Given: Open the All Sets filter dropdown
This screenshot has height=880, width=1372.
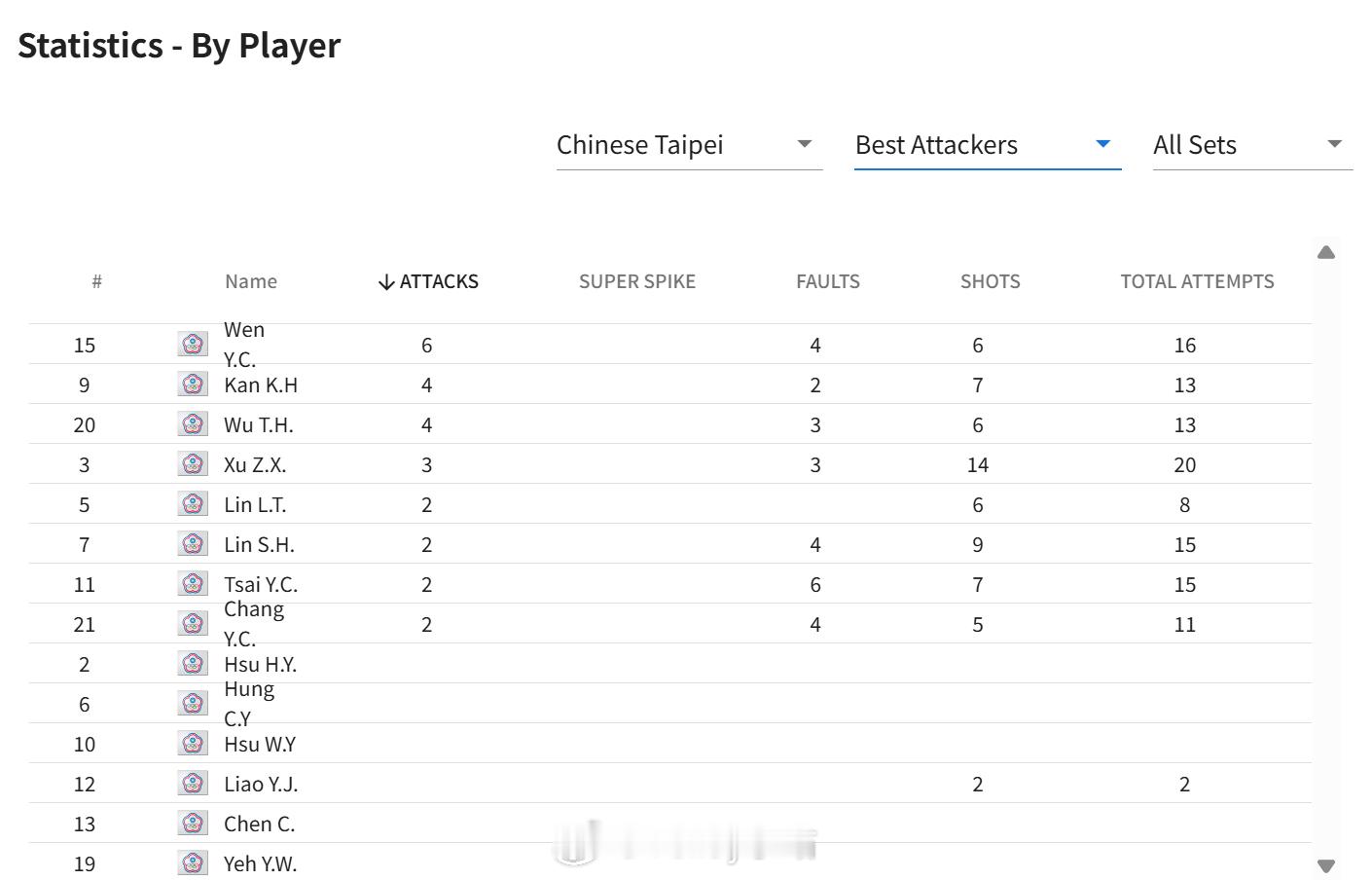Looking at the screenshot, I should pyautogui.click(x=1252, y=145).
